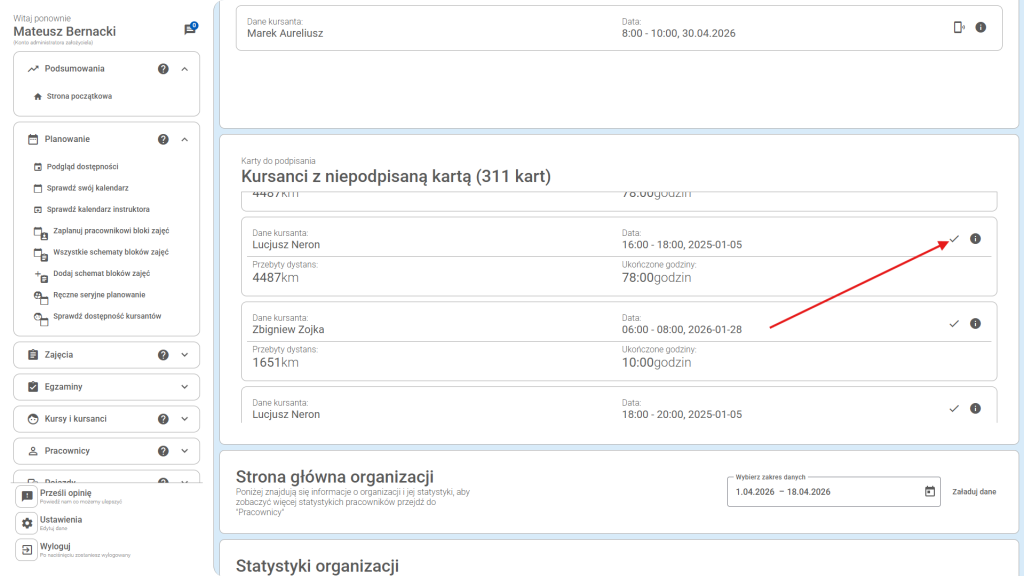
Task: Click the Wybierz zakres danych date field
Action: click(x=825, y=491)
